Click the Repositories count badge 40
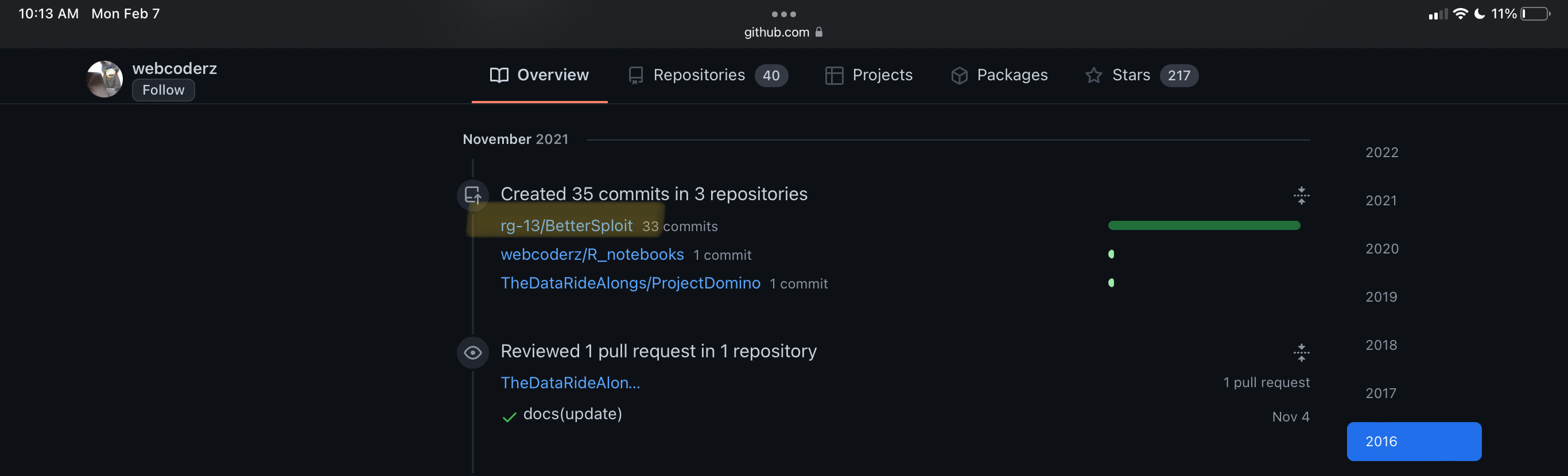Screen dimensions: 1568x476 [771, 75]
